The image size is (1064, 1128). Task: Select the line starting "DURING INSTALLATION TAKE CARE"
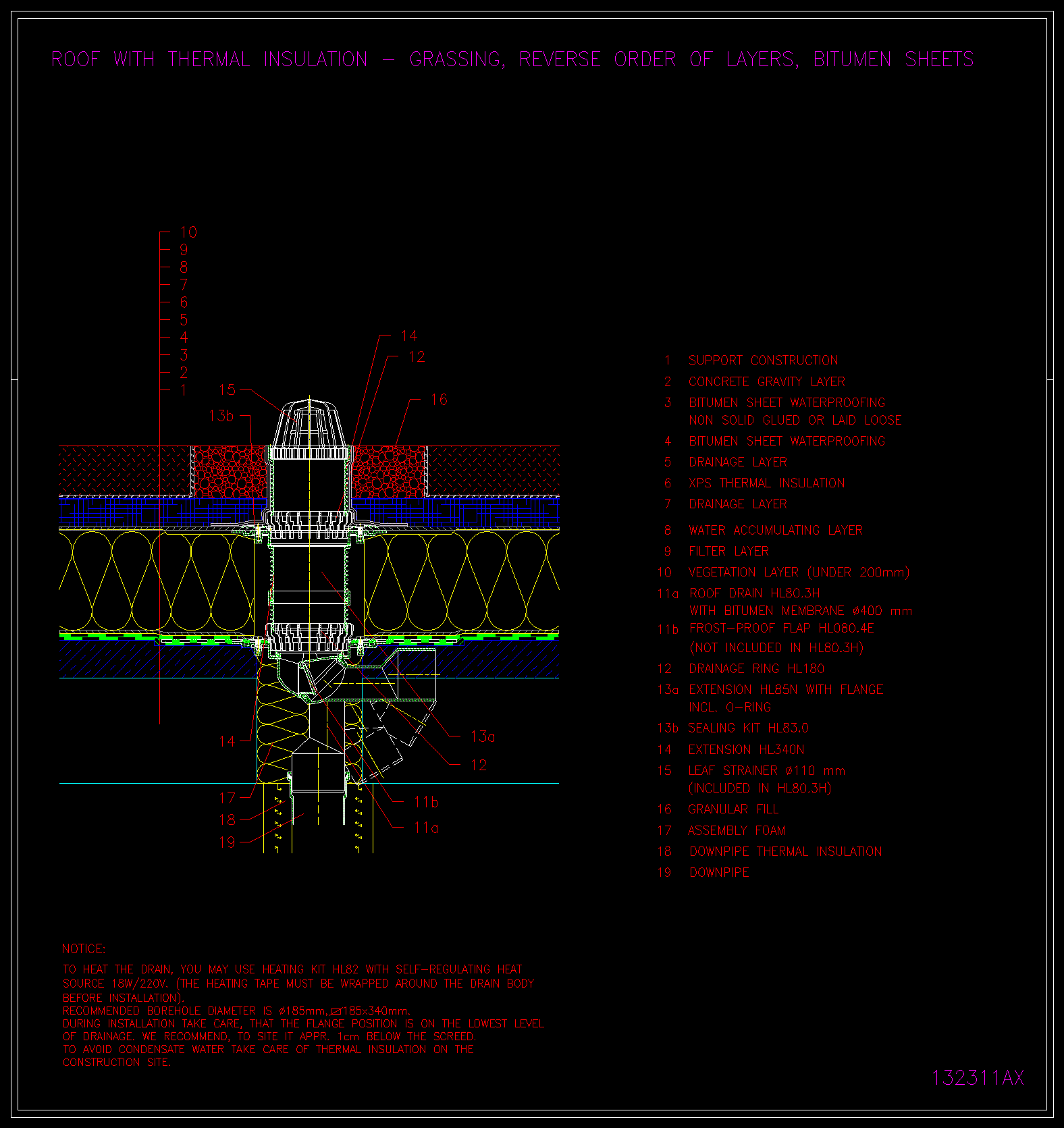[x=303, y=1023]
